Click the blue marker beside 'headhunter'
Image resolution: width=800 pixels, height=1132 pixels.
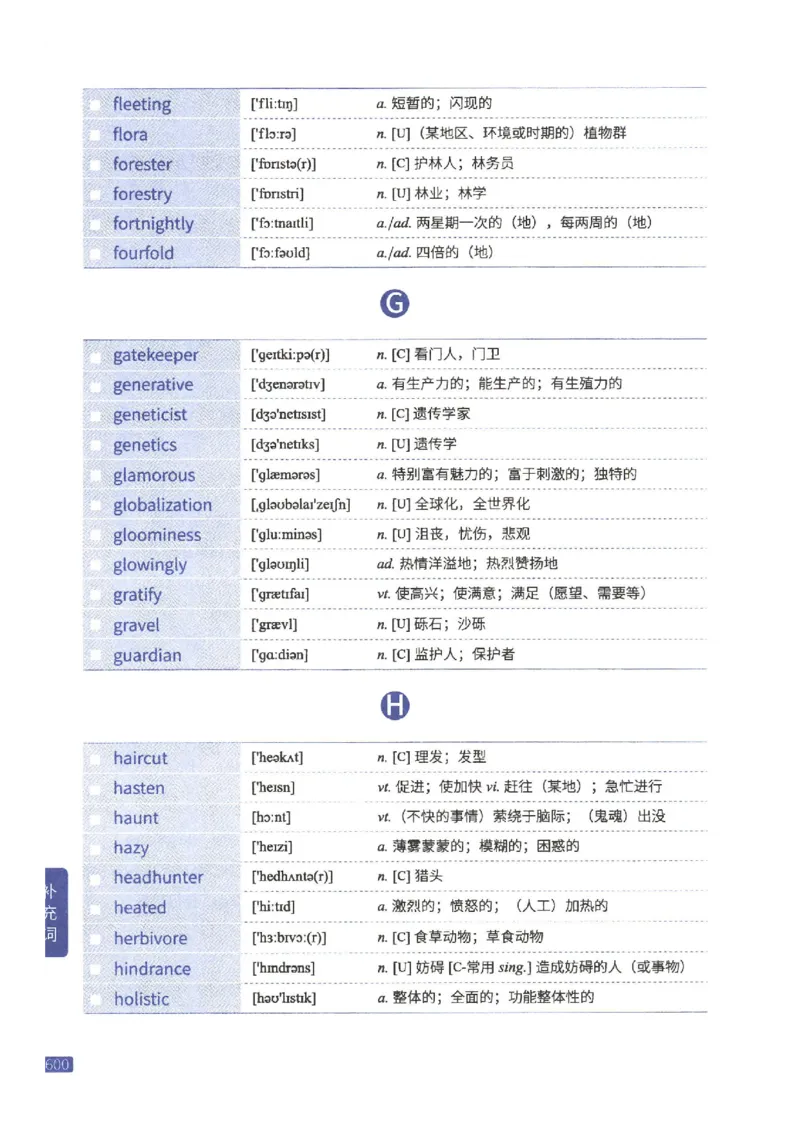pyautogui.click(x=96, y=877)
